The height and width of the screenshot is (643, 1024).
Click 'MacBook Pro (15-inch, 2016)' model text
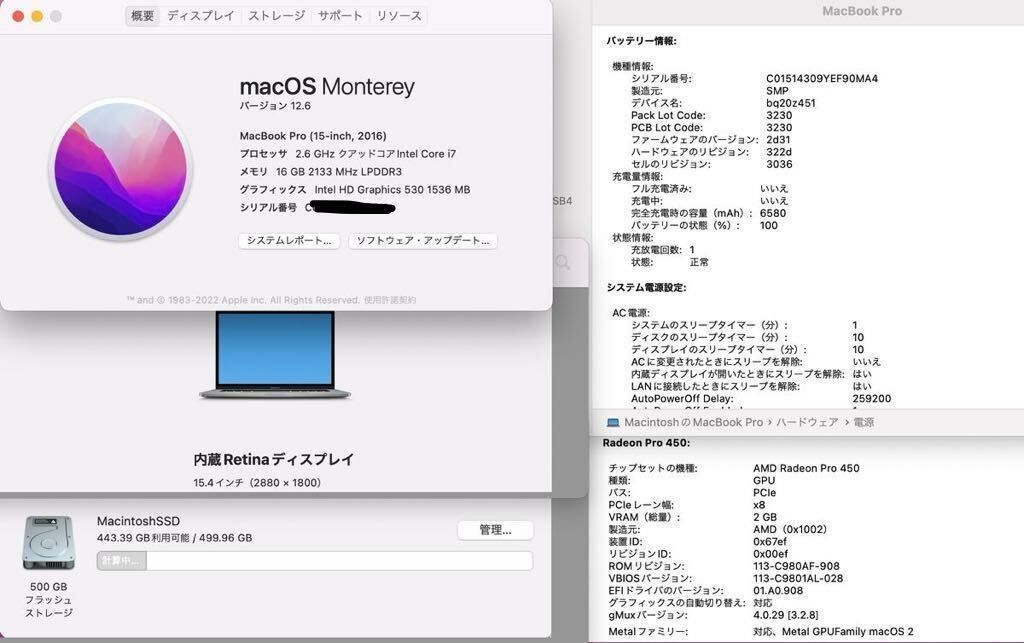point(313,136)
